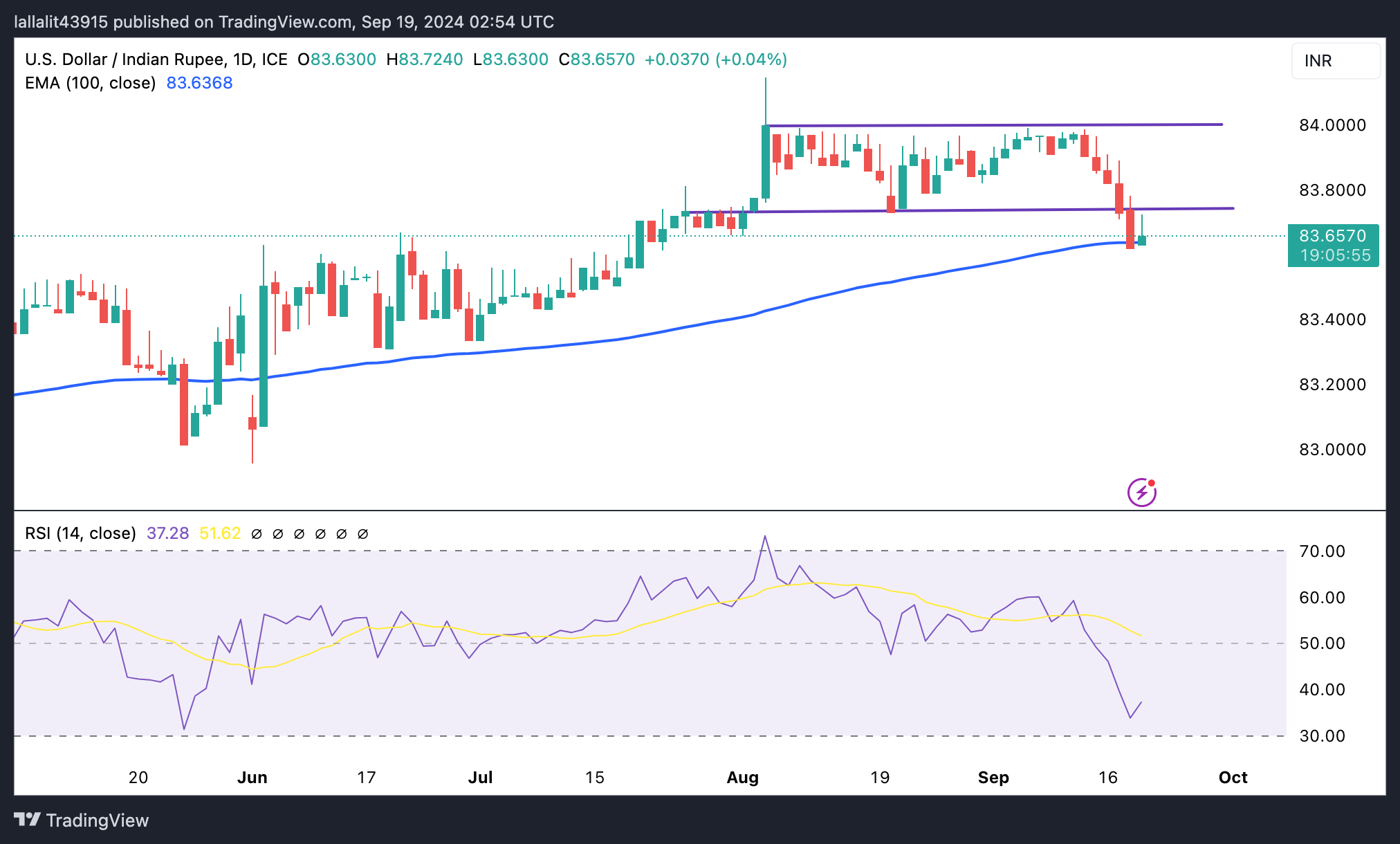1400x844 pixels.
Task: Click the purple RSI value 37.28
Action: click(x=167, y=533)
